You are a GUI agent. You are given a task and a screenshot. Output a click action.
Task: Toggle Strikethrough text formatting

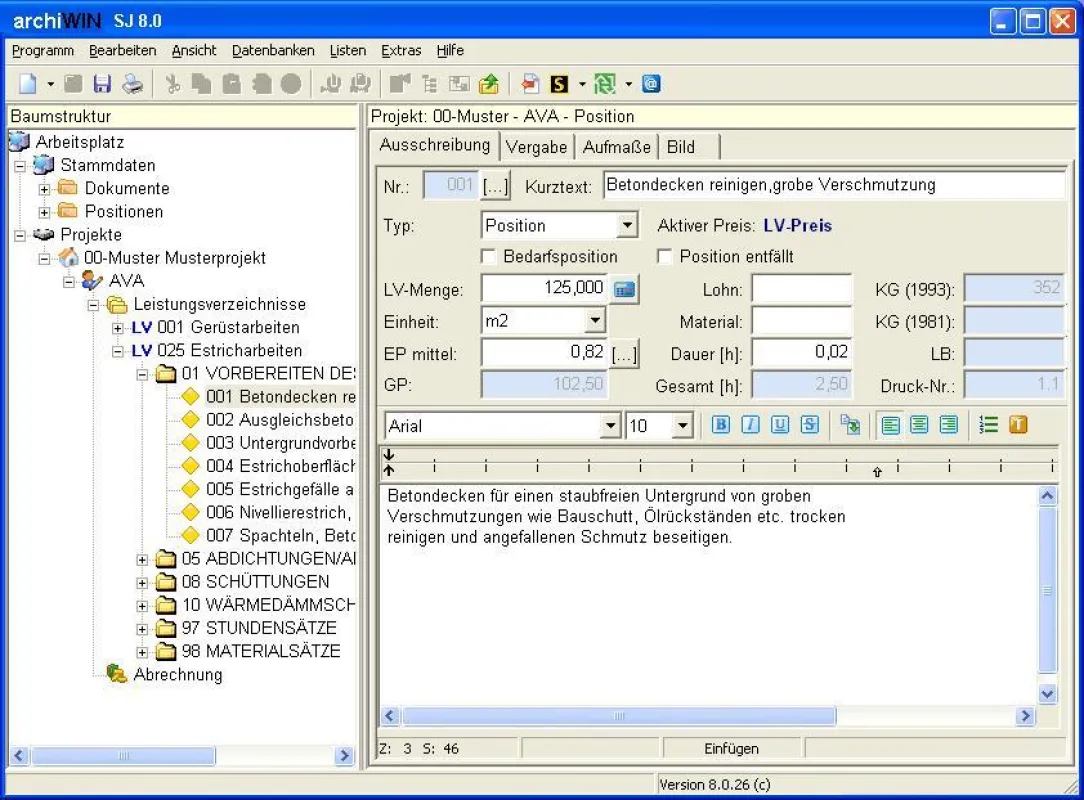click(810, 425)
